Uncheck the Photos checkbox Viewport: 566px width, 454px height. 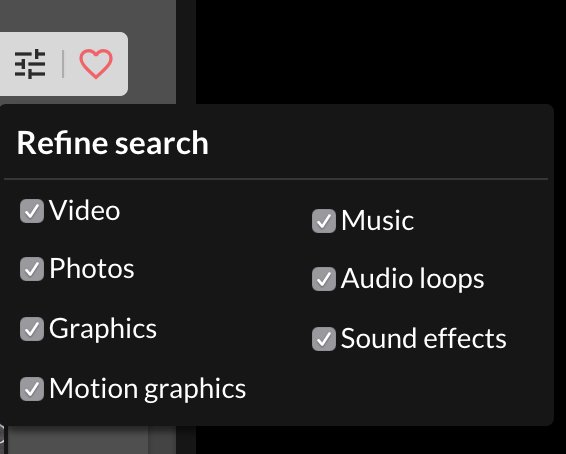[x=32, y=269]
